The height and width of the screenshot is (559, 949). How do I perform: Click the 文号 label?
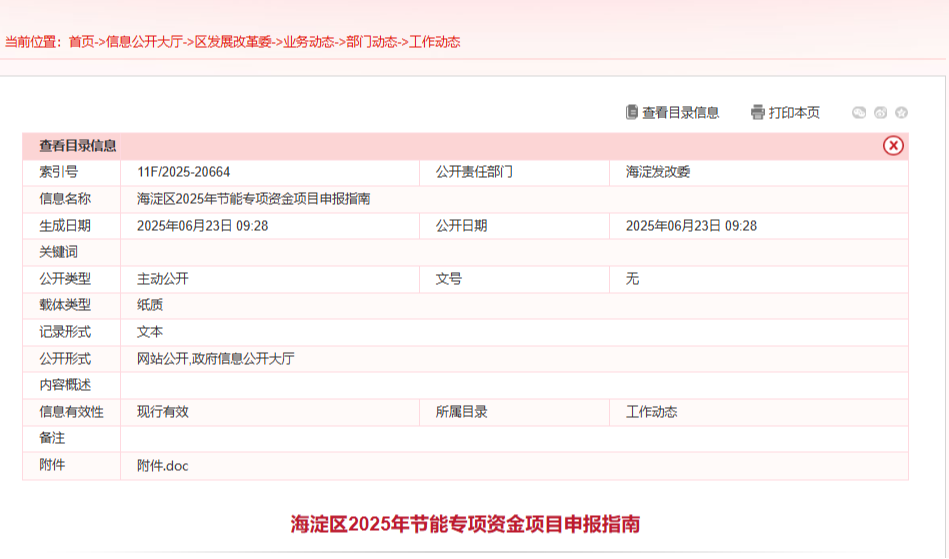click(448, 279)
